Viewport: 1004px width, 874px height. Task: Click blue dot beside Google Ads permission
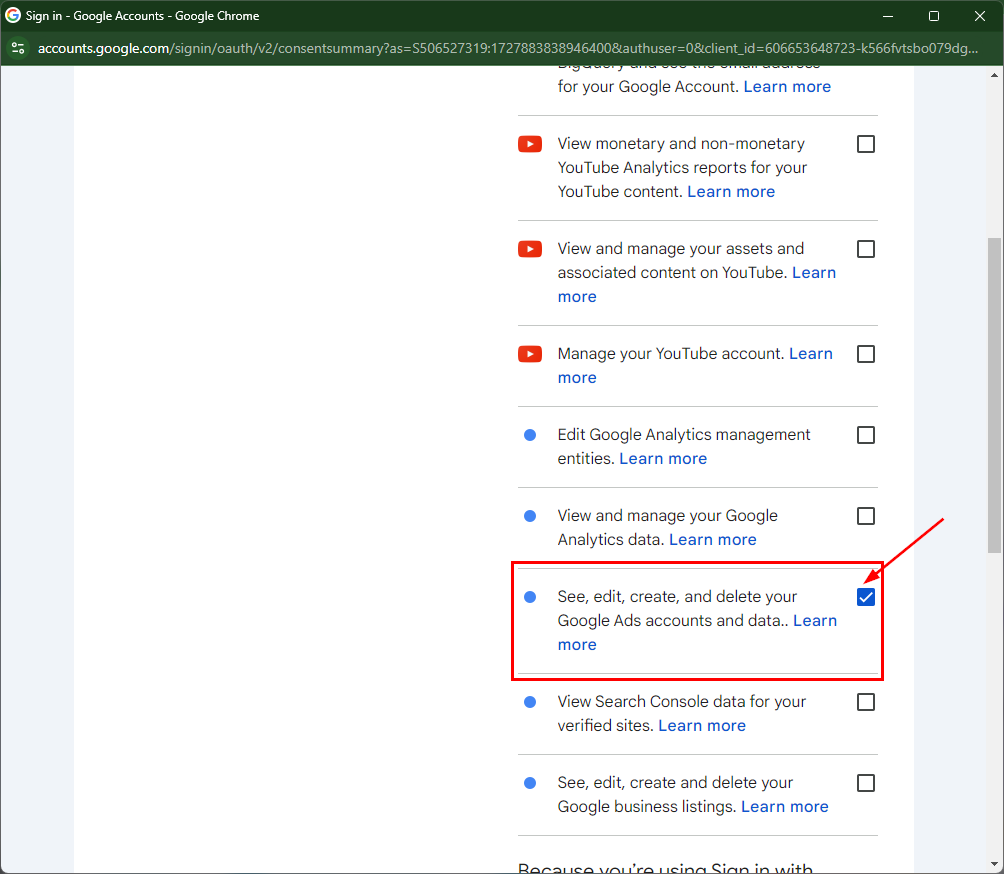coord(530,597)
